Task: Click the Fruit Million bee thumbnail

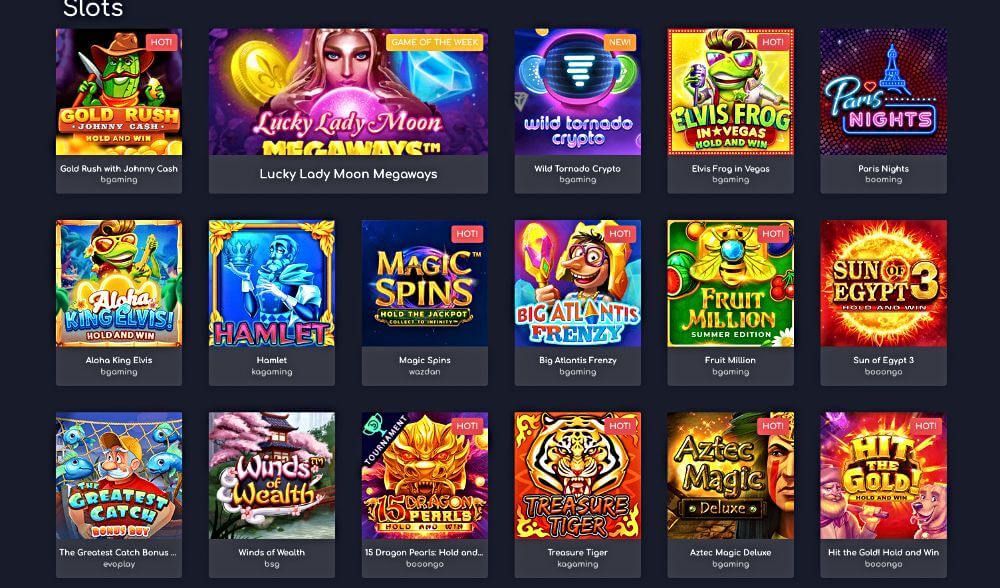Action: 731,284
